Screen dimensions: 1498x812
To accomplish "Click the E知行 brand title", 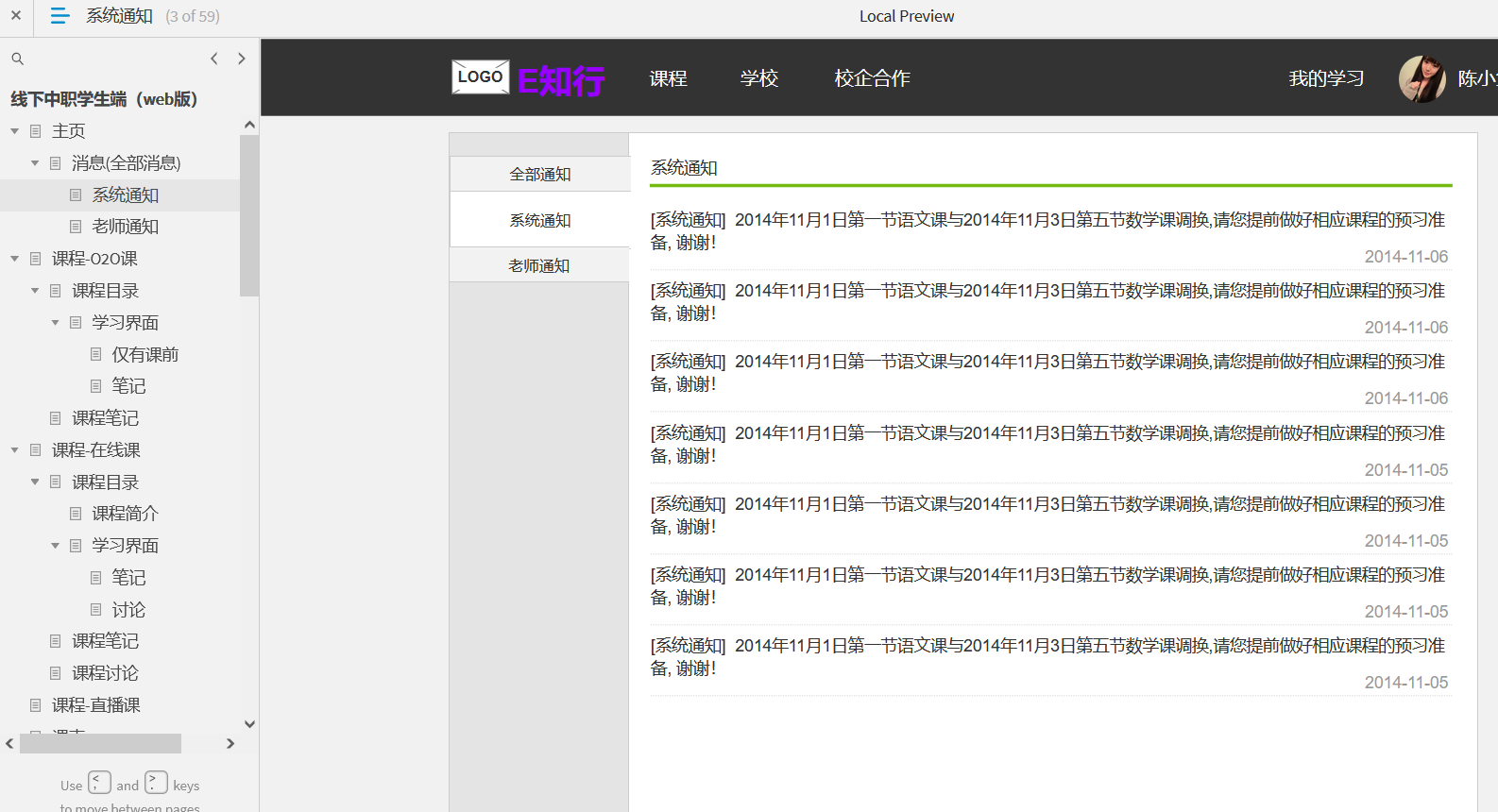I will click(x=561, y=81).
